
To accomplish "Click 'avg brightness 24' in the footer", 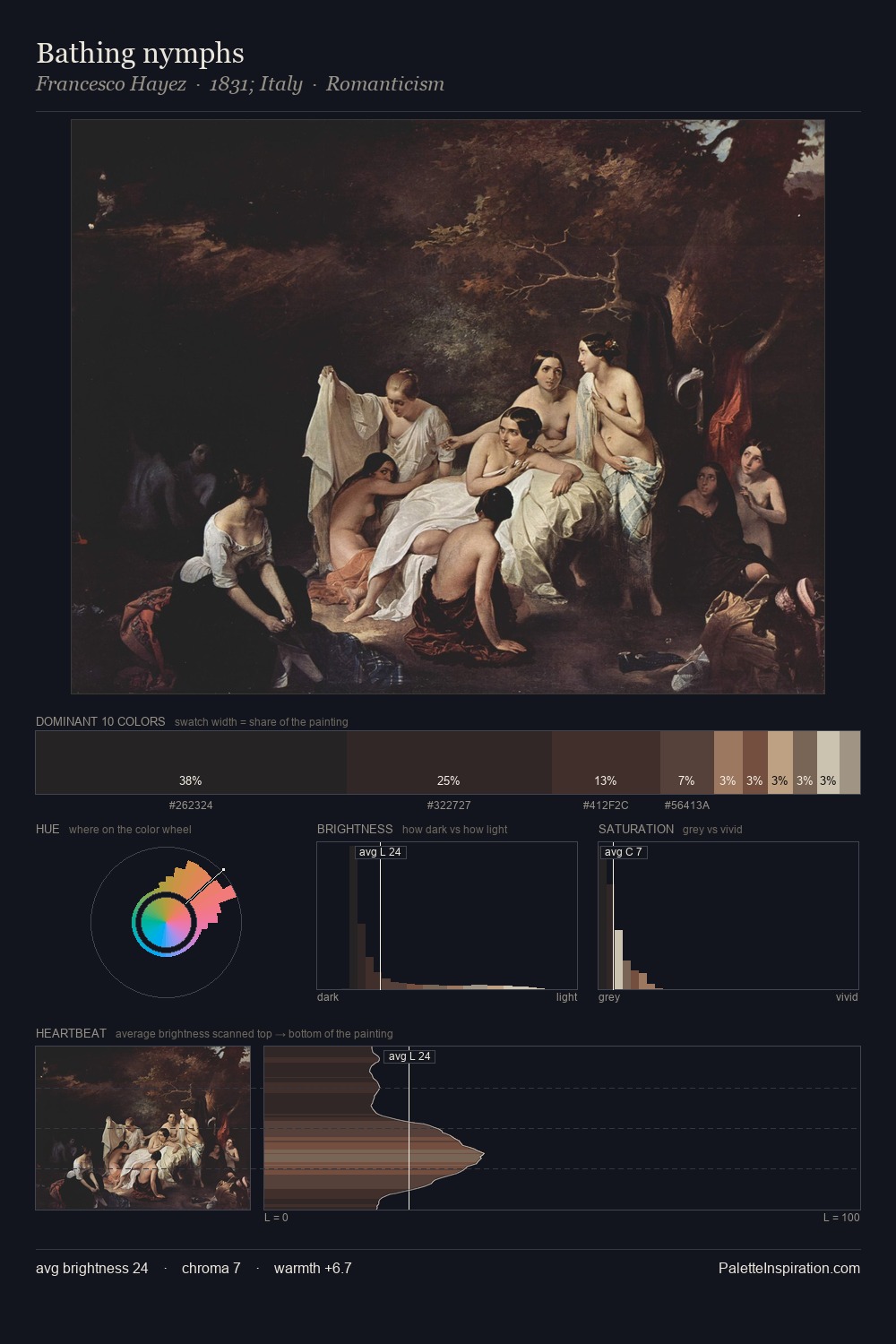I will pyautogui.click(x=92, y=1269).
